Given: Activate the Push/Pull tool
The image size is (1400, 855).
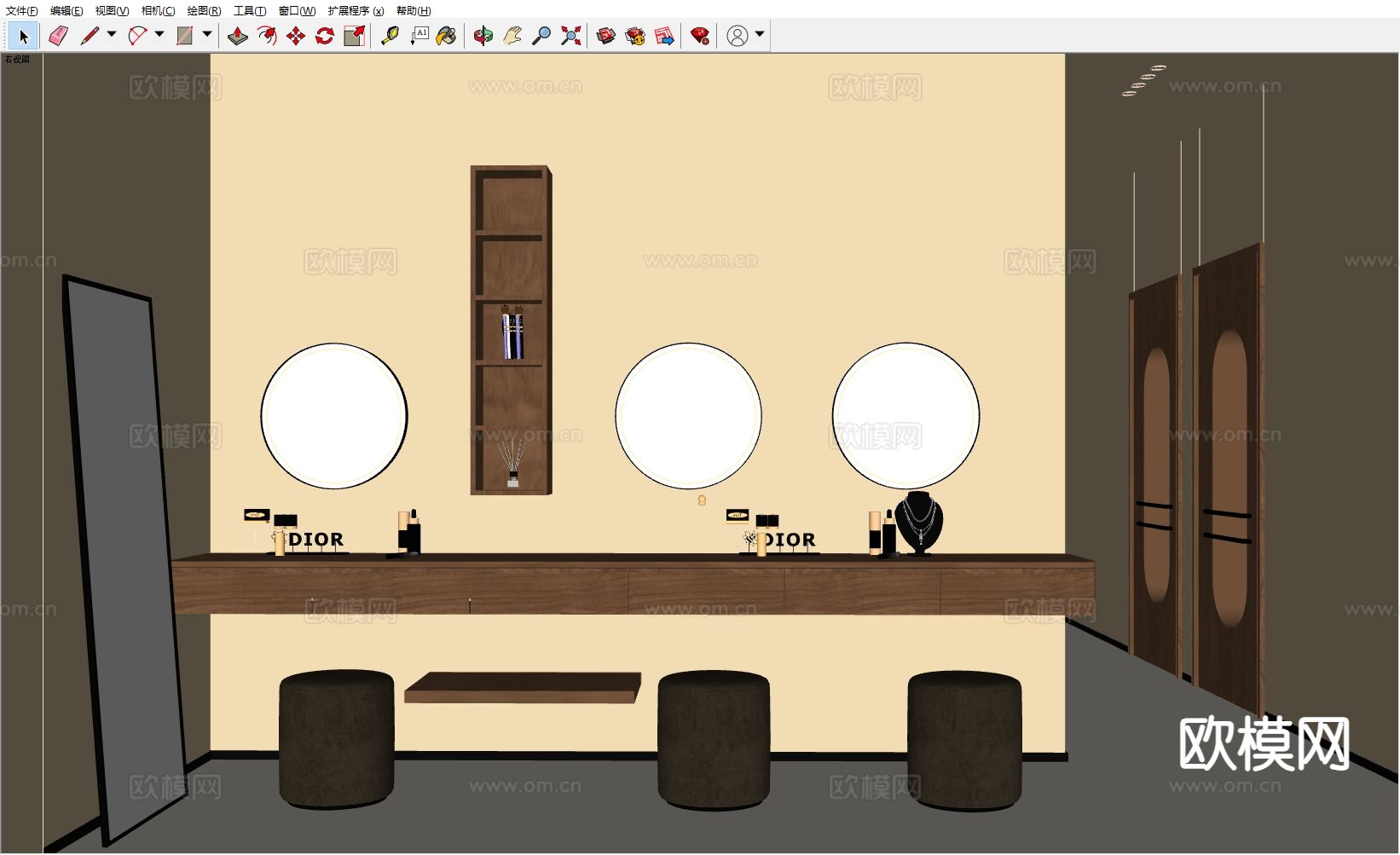Looking at the screenshot, I should [x=238, y=36].
